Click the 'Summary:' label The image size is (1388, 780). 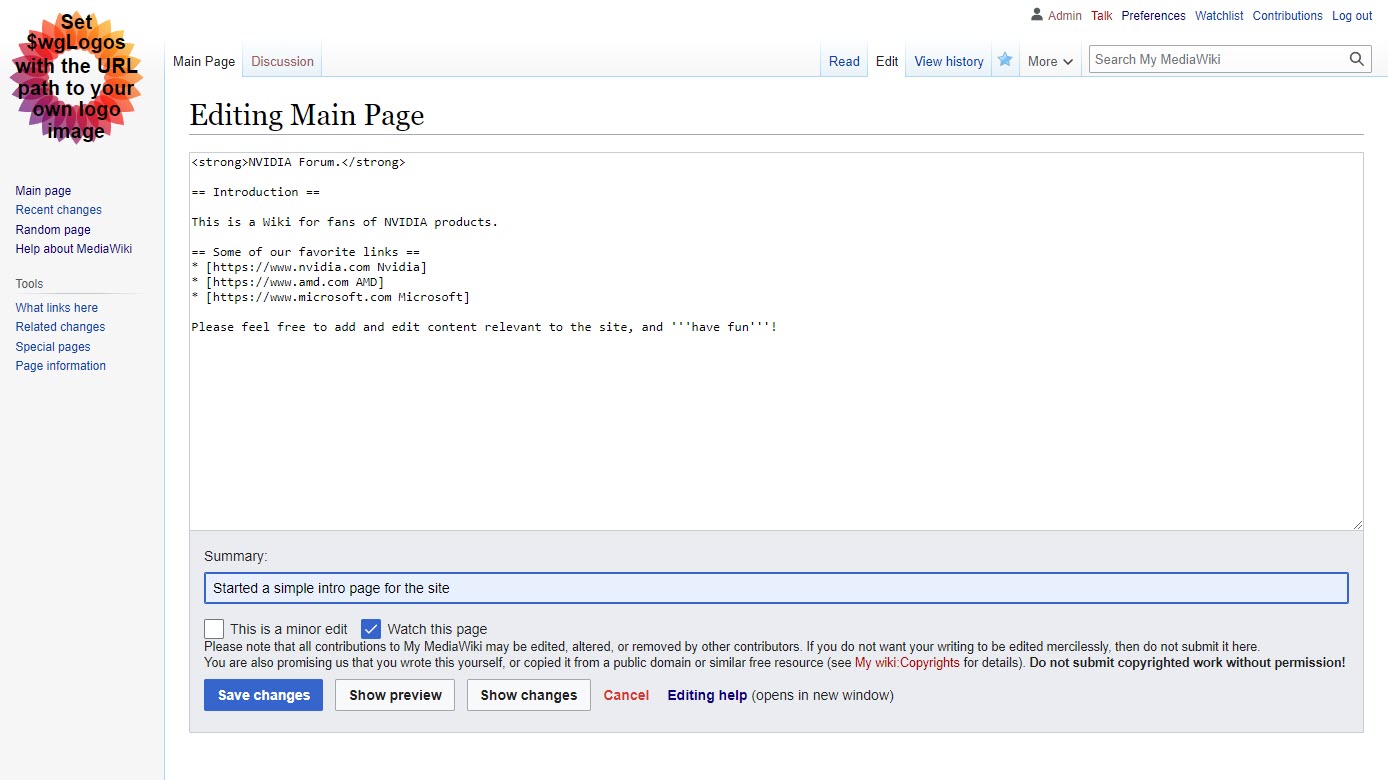(236, 556)
